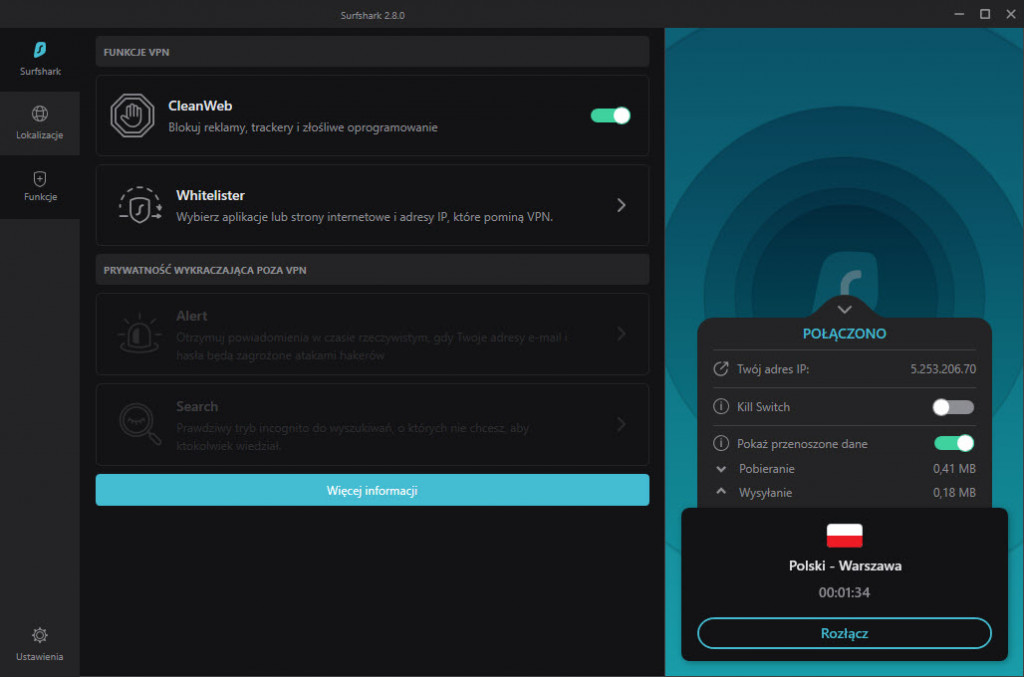This screenshot has width=1024, height=677.
Task: Disable the Pokaż przenoszone dane toggle
Action: pos(954,443)
